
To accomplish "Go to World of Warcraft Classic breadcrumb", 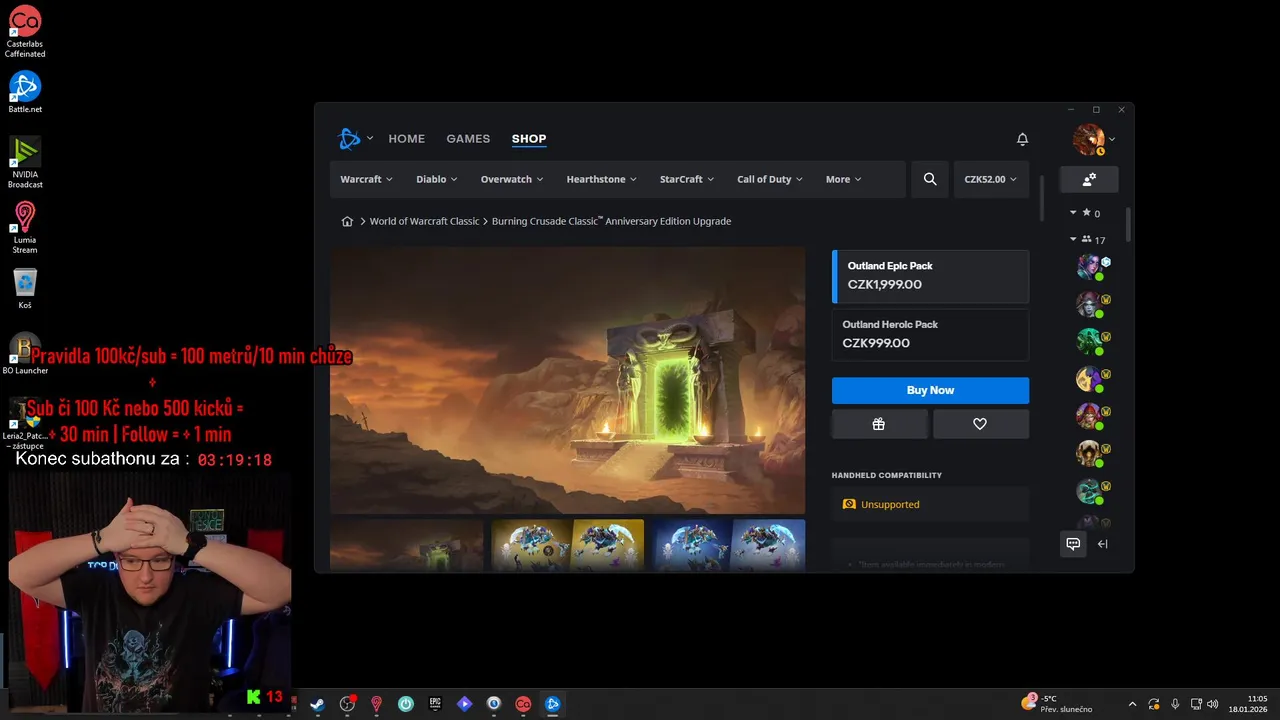I will pyautogui.click(x=425, y=221).
